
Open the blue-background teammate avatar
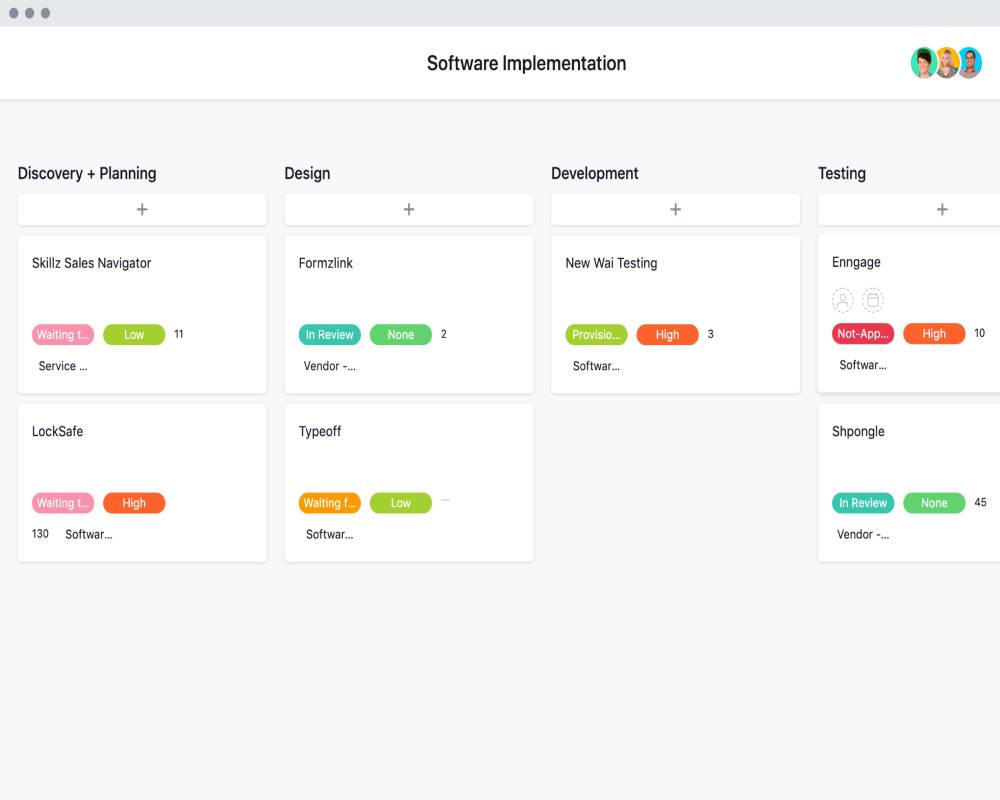[x=967, y=62]
